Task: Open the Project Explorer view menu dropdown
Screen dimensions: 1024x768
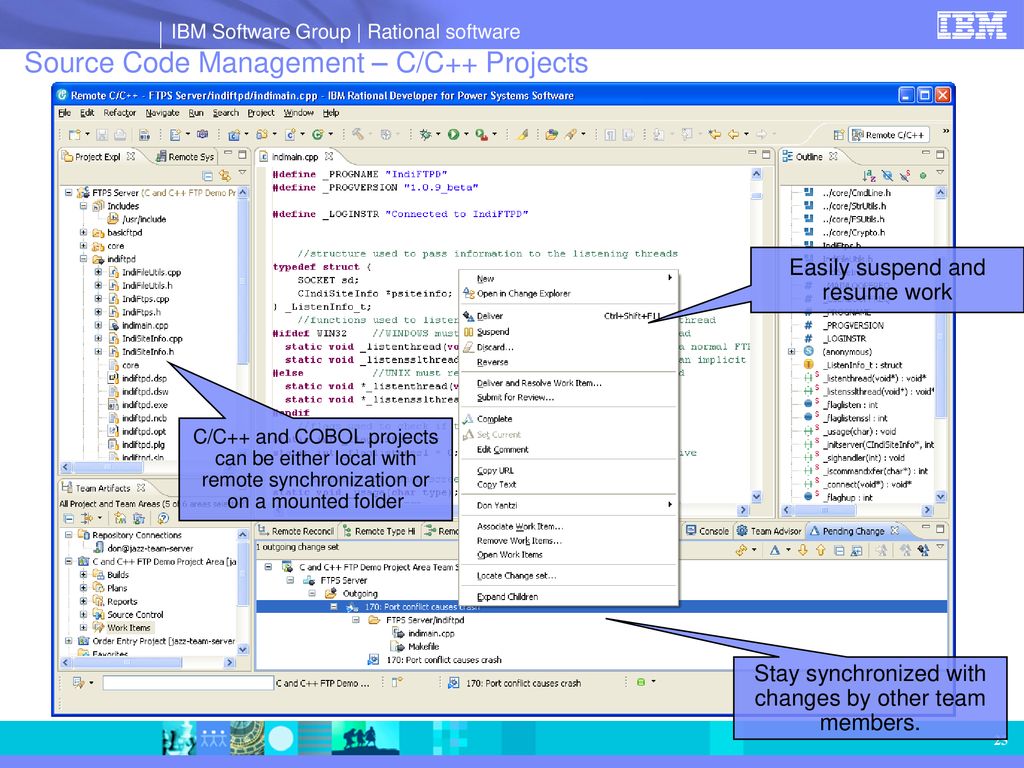Action: [242, 173]
